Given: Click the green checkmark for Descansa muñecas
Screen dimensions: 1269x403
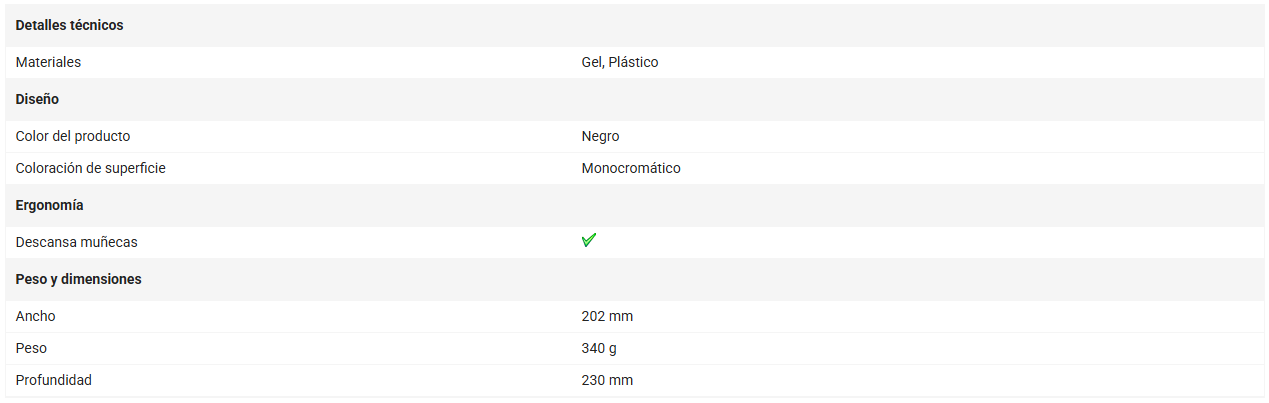Looking at the screenshot, I should [x=589, y=240].
